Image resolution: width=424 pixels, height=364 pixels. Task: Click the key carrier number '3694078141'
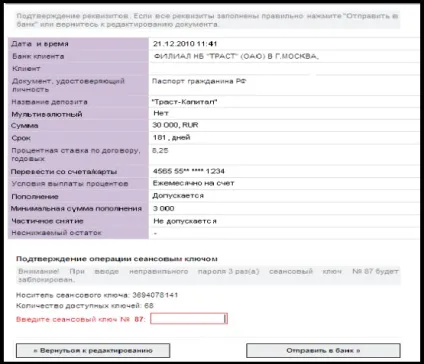click(x=155, y=295)
